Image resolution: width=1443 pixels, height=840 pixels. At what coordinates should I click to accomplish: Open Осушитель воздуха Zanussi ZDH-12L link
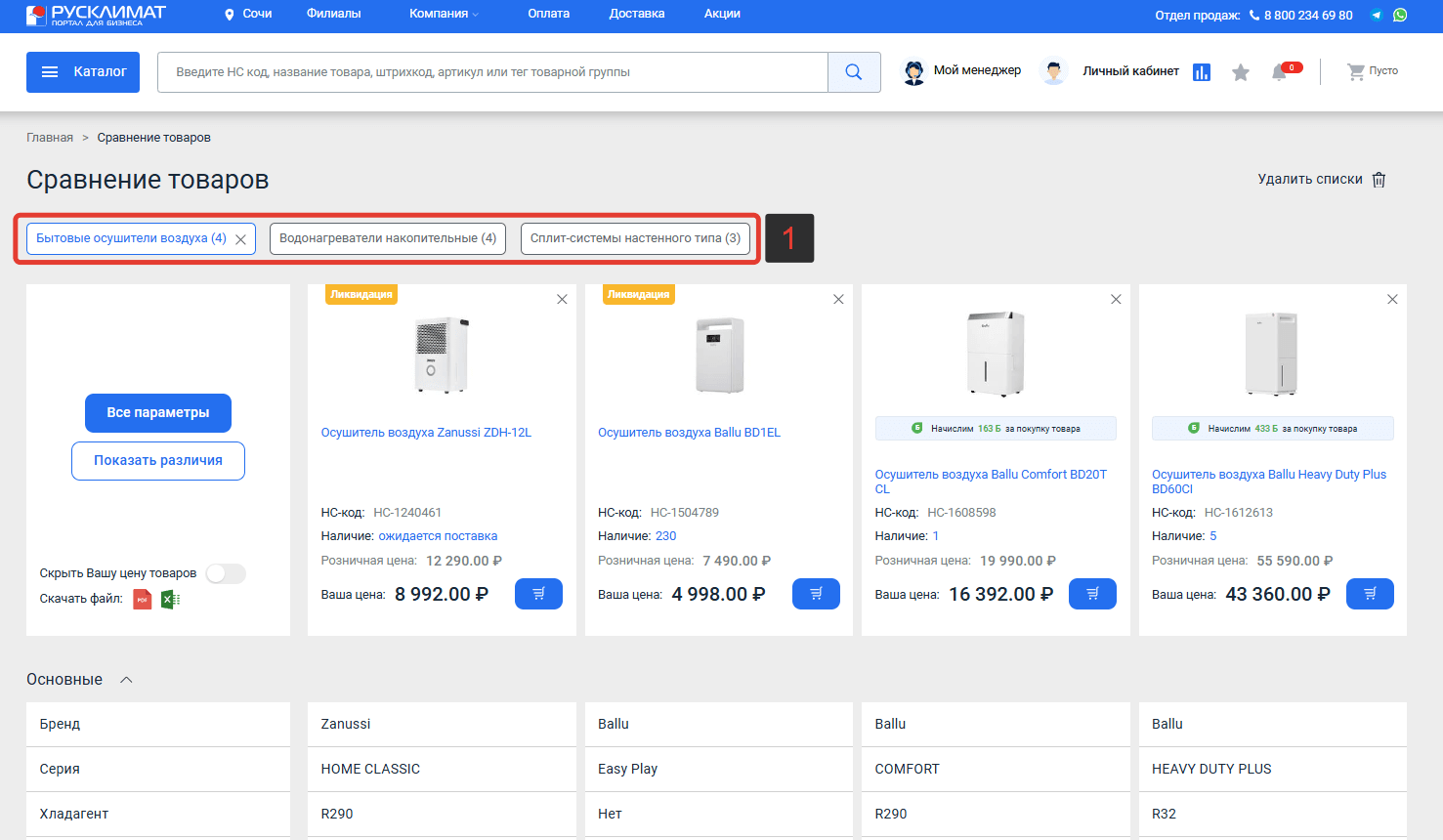(x=426, y=433)
